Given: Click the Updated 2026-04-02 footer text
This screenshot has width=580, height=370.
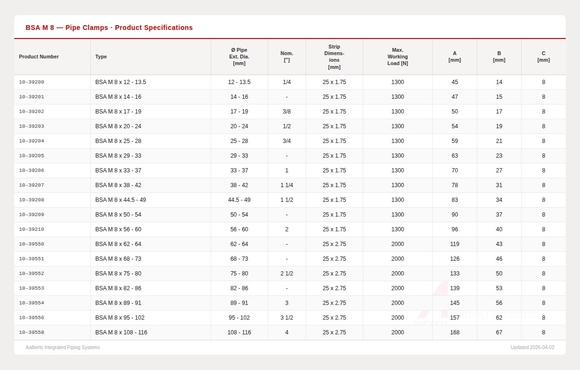Looking at the screenshot, I should [532, 347].
